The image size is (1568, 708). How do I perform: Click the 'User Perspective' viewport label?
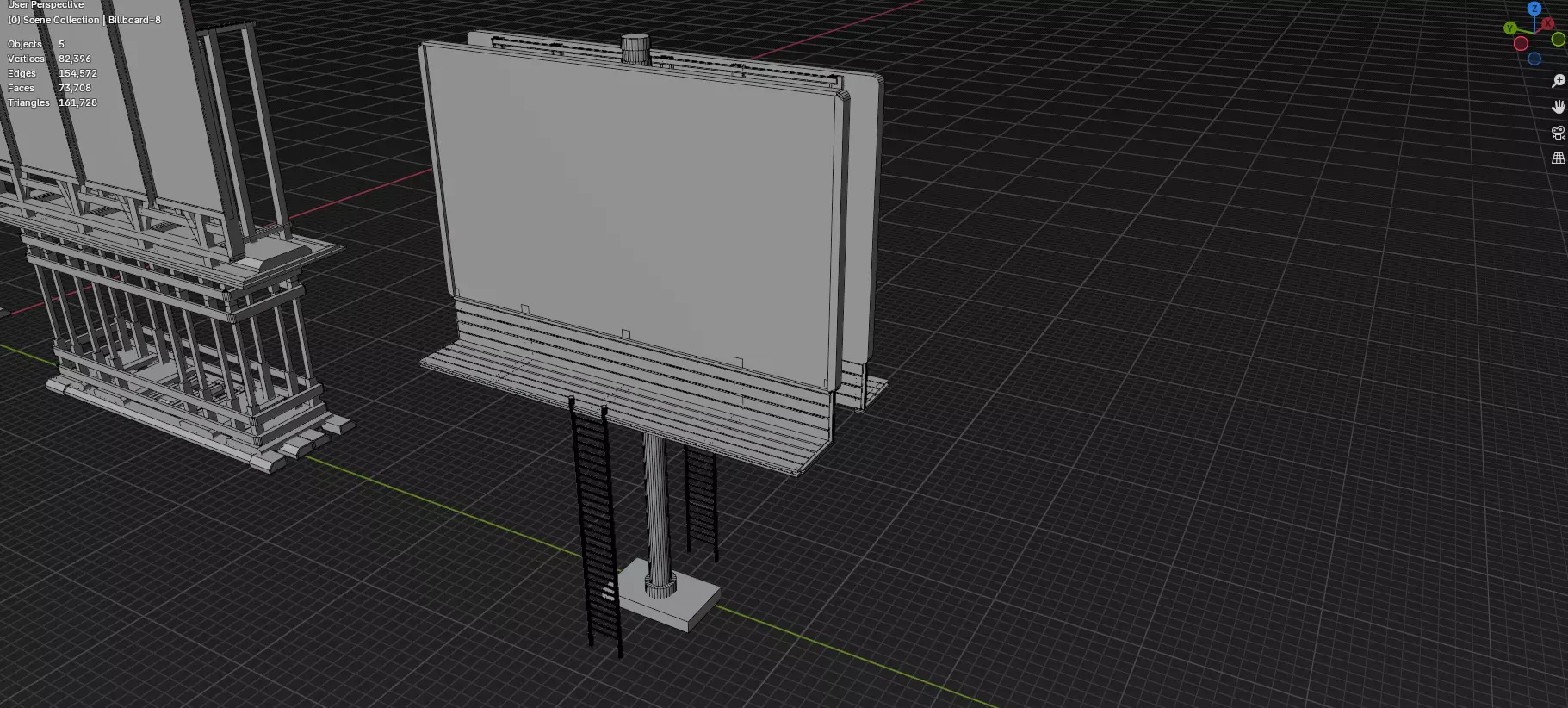pos(46,5)
